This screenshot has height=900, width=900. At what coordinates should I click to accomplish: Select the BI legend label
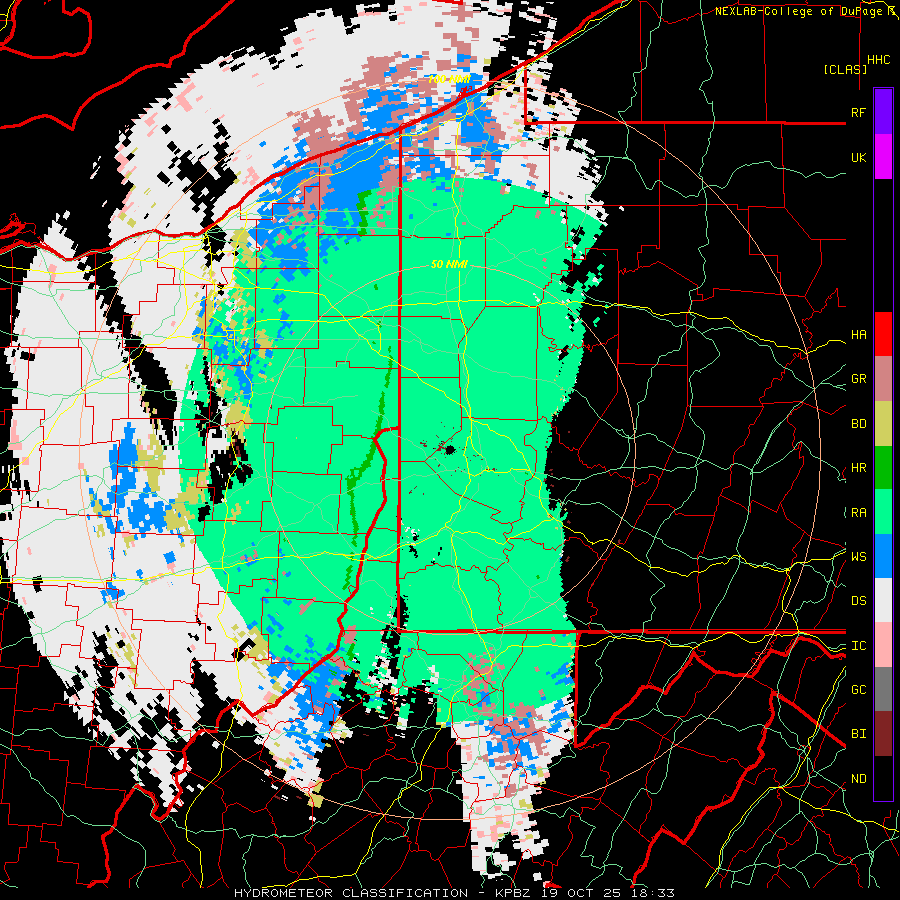[x=859, y=734]
